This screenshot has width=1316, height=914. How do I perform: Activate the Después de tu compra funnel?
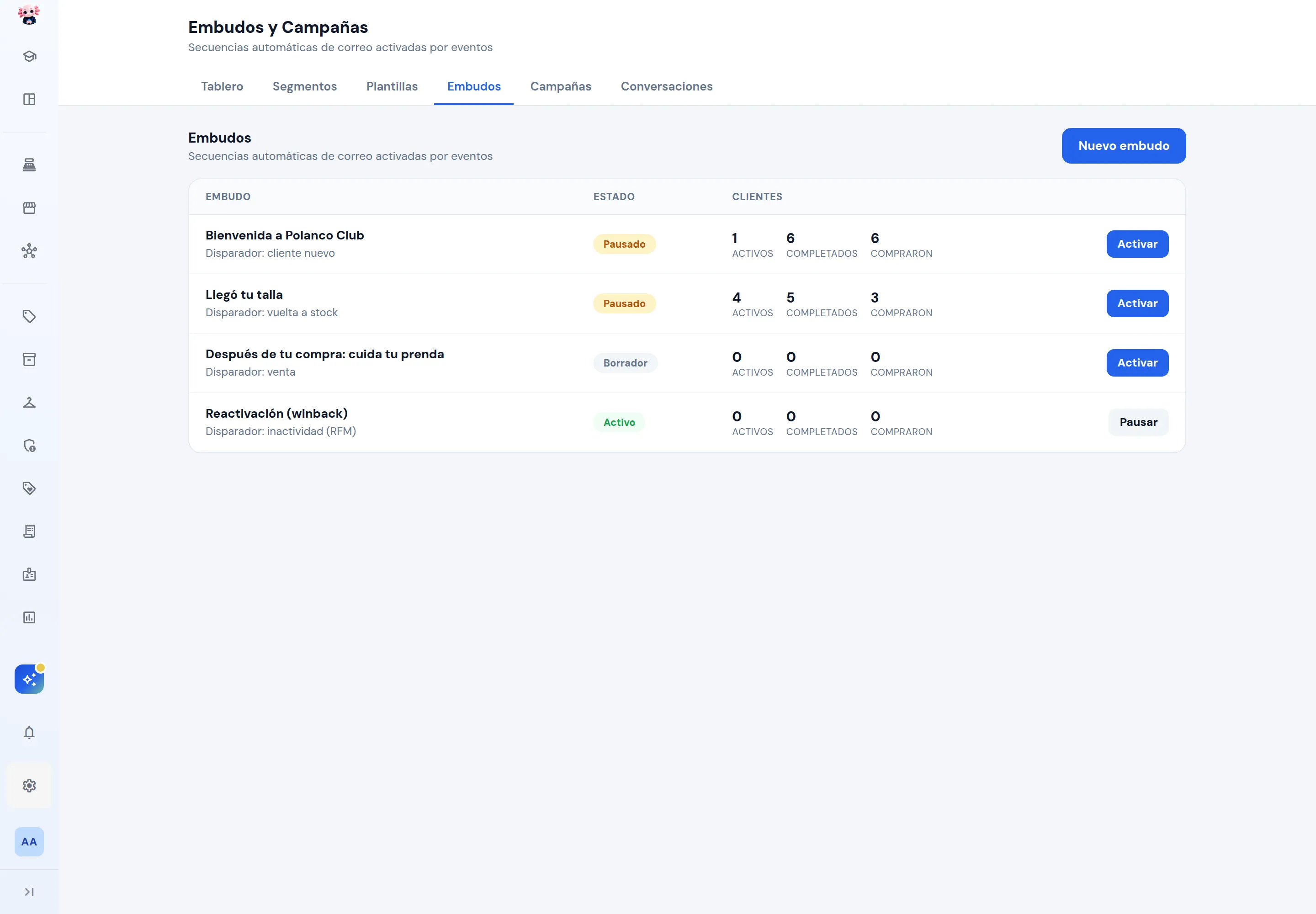pos(1137,363)
